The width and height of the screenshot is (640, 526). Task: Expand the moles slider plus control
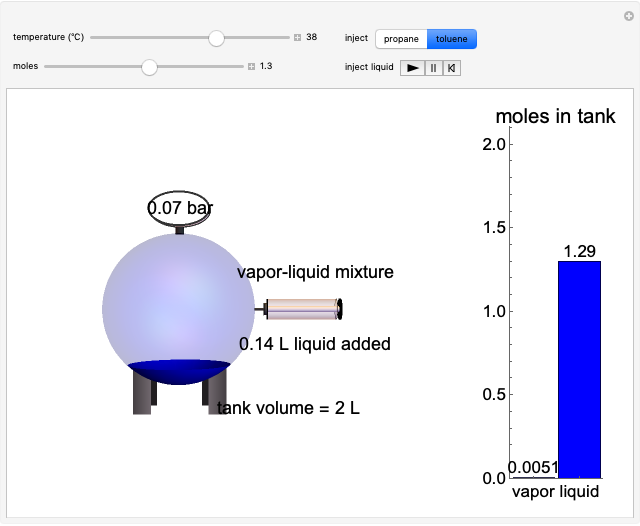[x=252, y=67]
